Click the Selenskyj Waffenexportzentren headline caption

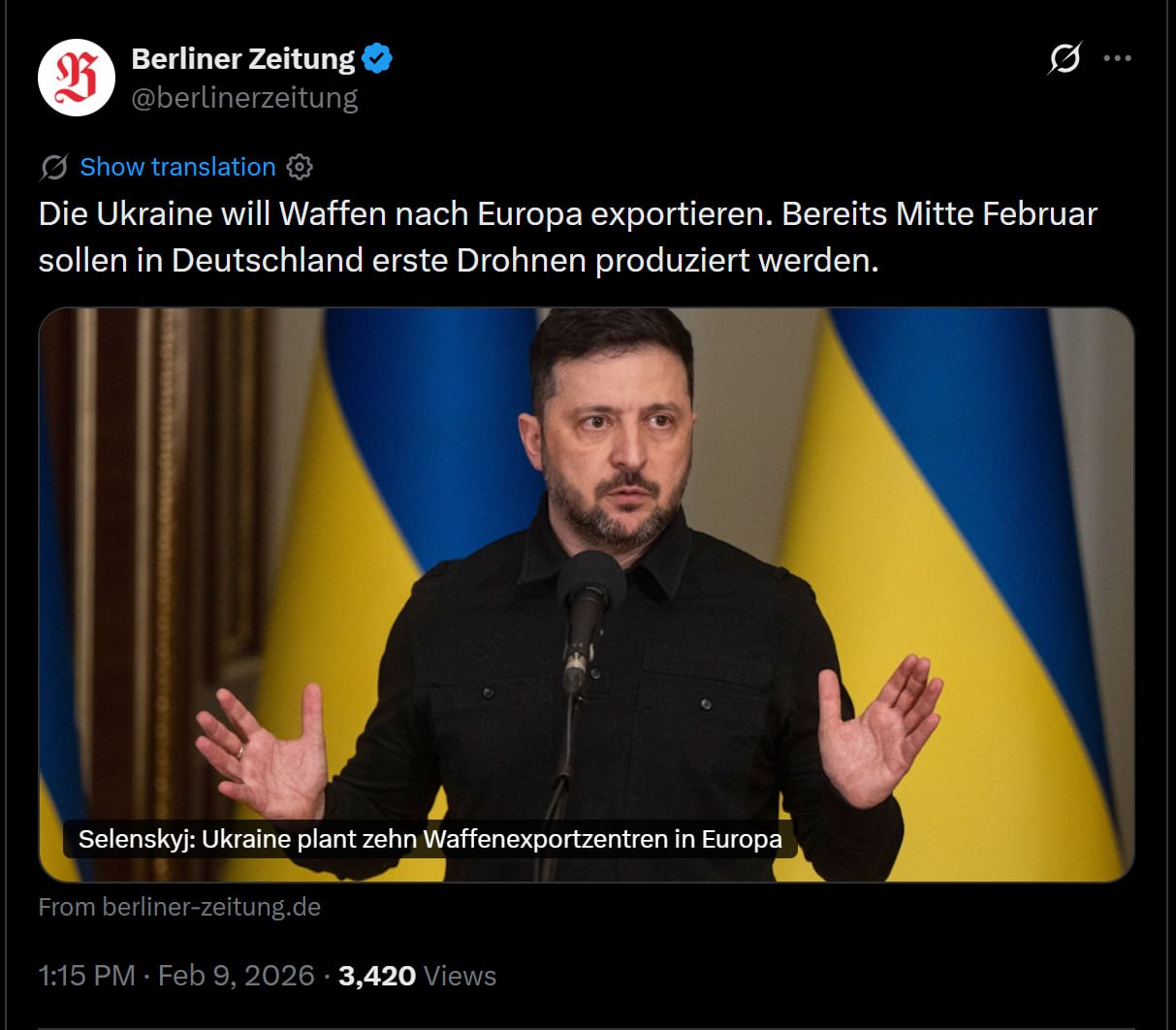click(x=430, y=839)
